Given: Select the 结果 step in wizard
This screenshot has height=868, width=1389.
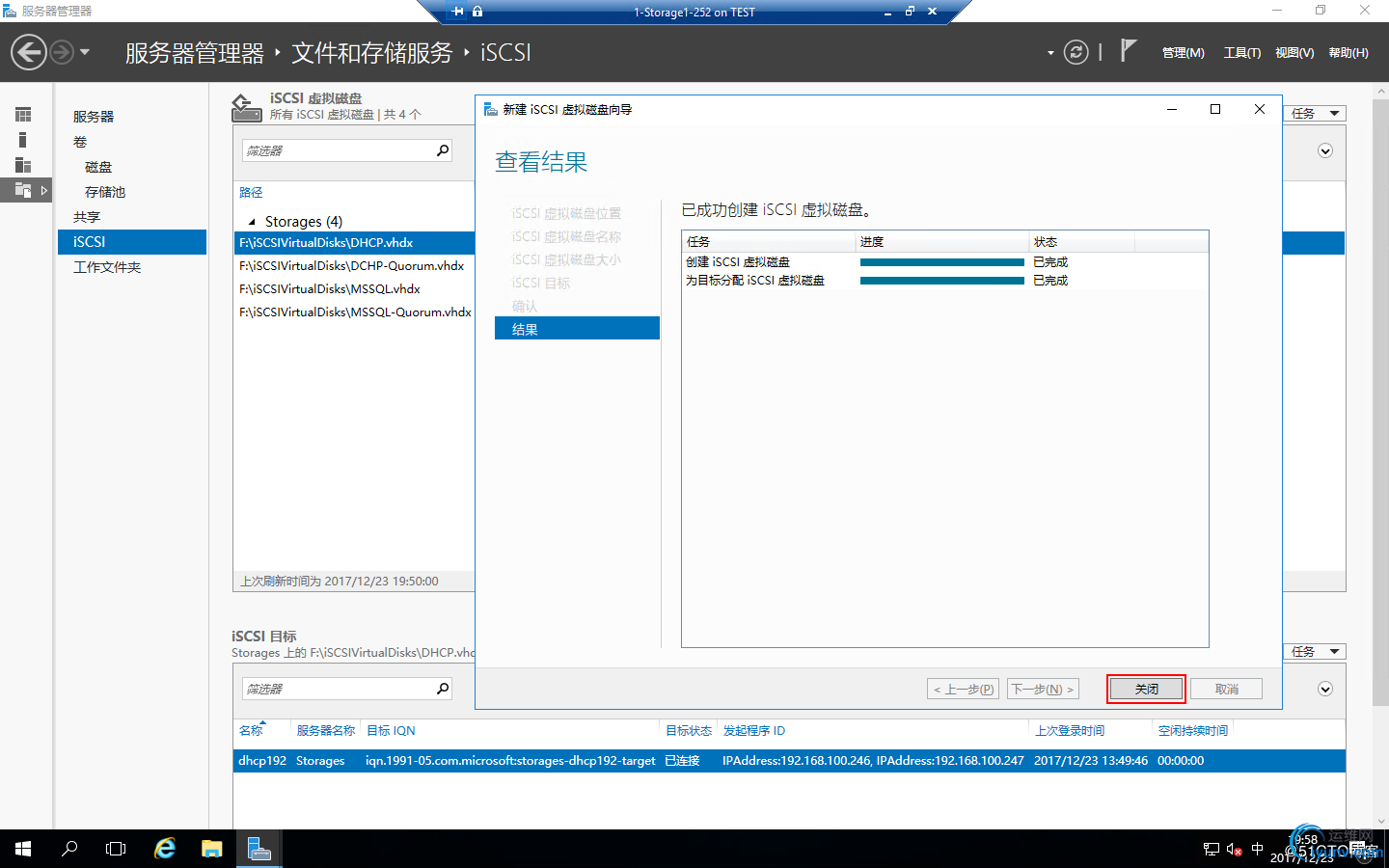Looking at the screenshot, I should [577, 329].
